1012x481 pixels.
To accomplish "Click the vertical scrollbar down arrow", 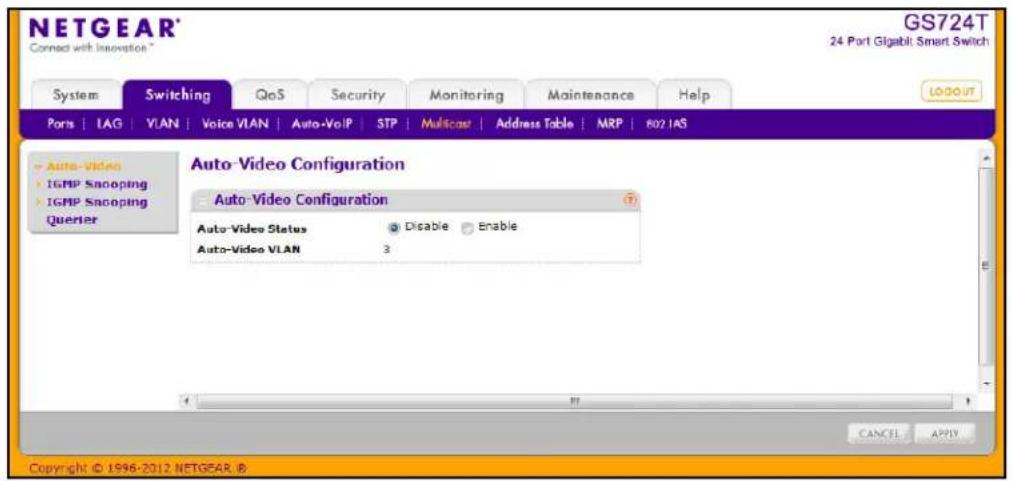I will click(x=984, y=384).
